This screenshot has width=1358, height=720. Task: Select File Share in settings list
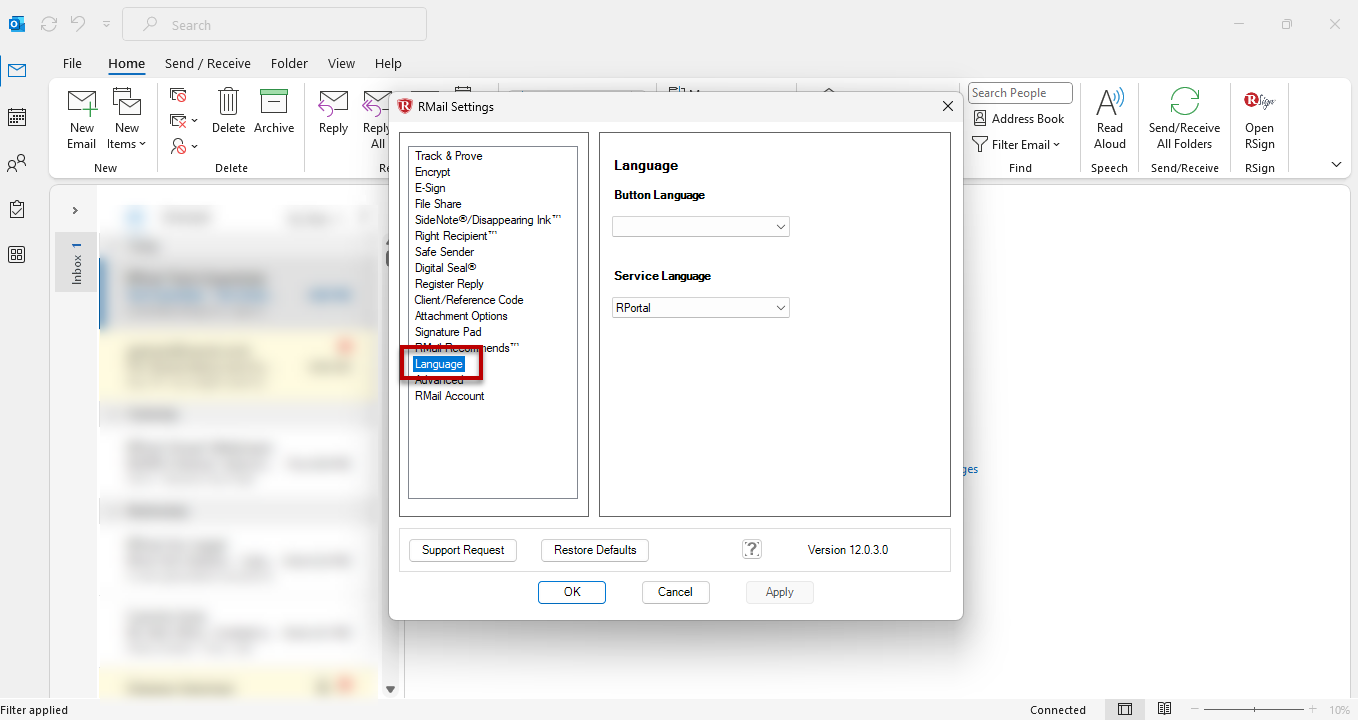438,204
